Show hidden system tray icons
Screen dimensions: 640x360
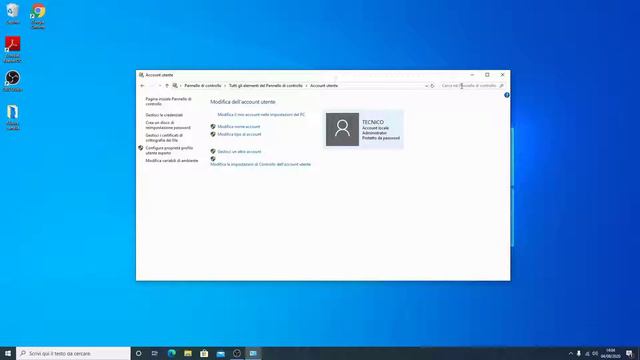click(x=571, y=353)
